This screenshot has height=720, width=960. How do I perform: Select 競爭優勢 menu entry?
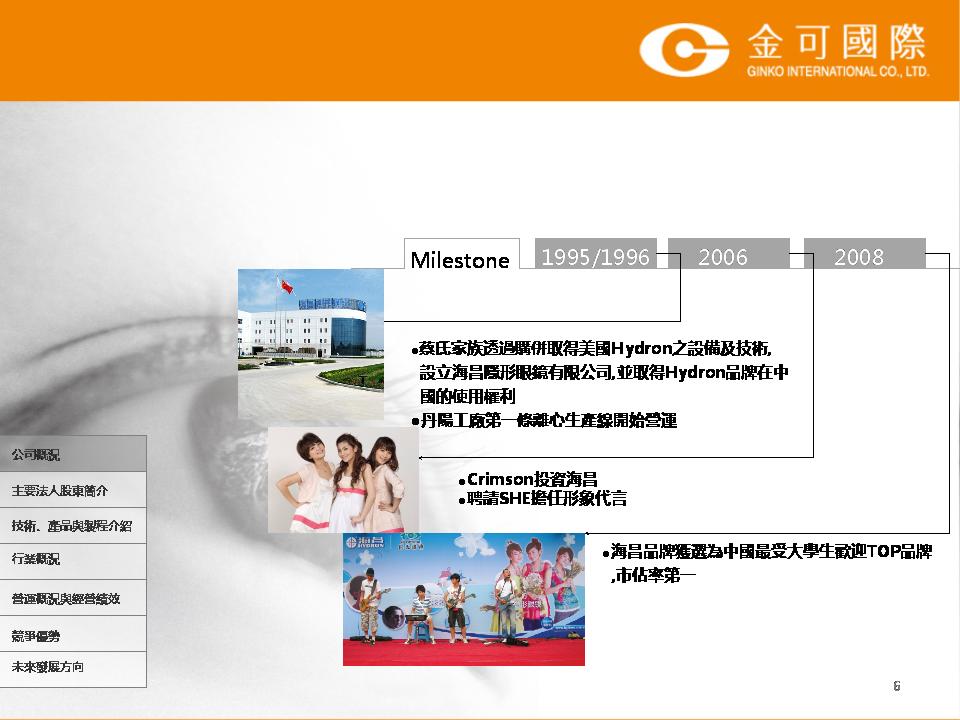coord(73,634)
